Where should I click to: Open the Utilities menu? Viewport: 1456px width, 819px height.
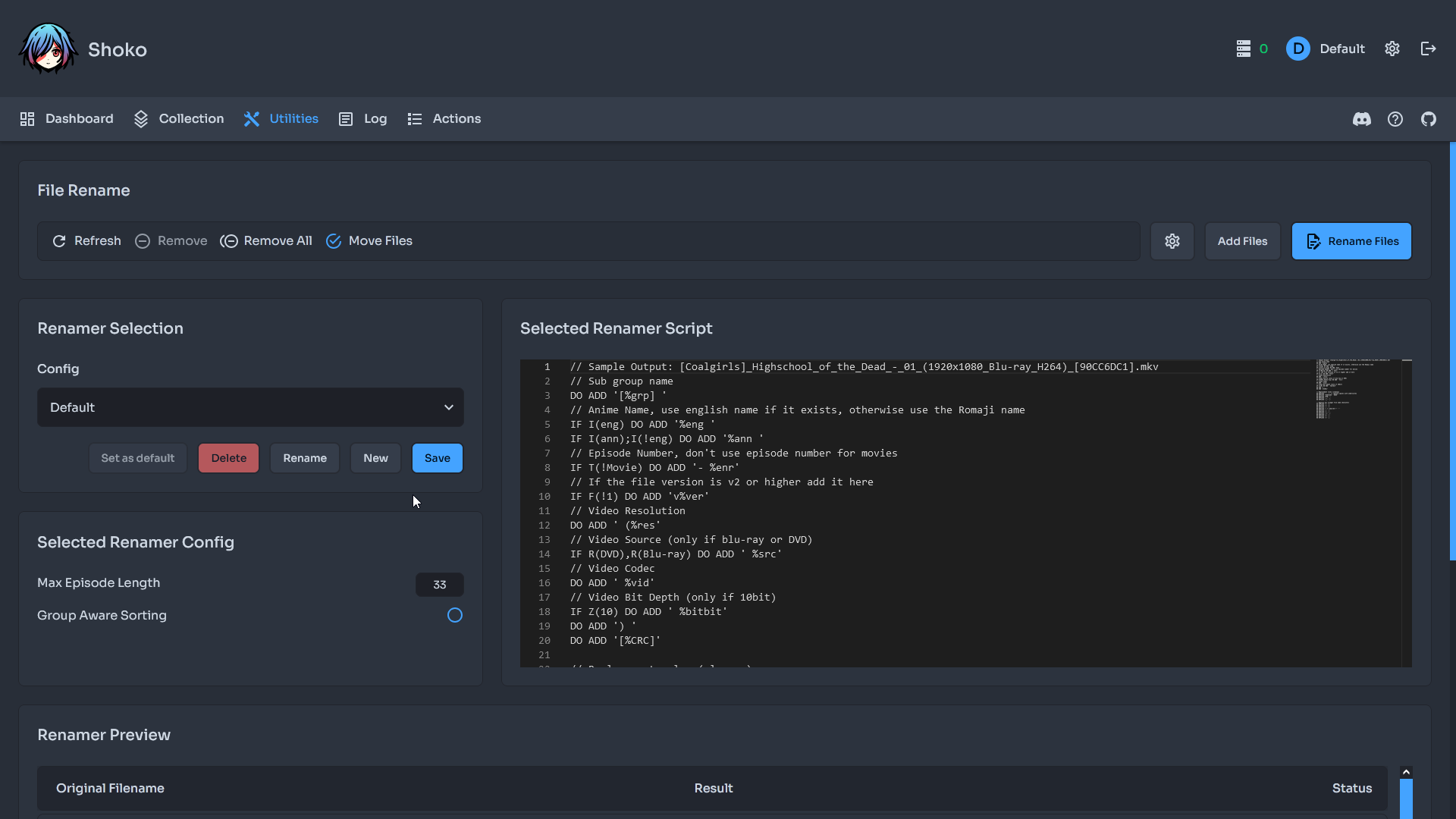[x=281, y=119]
